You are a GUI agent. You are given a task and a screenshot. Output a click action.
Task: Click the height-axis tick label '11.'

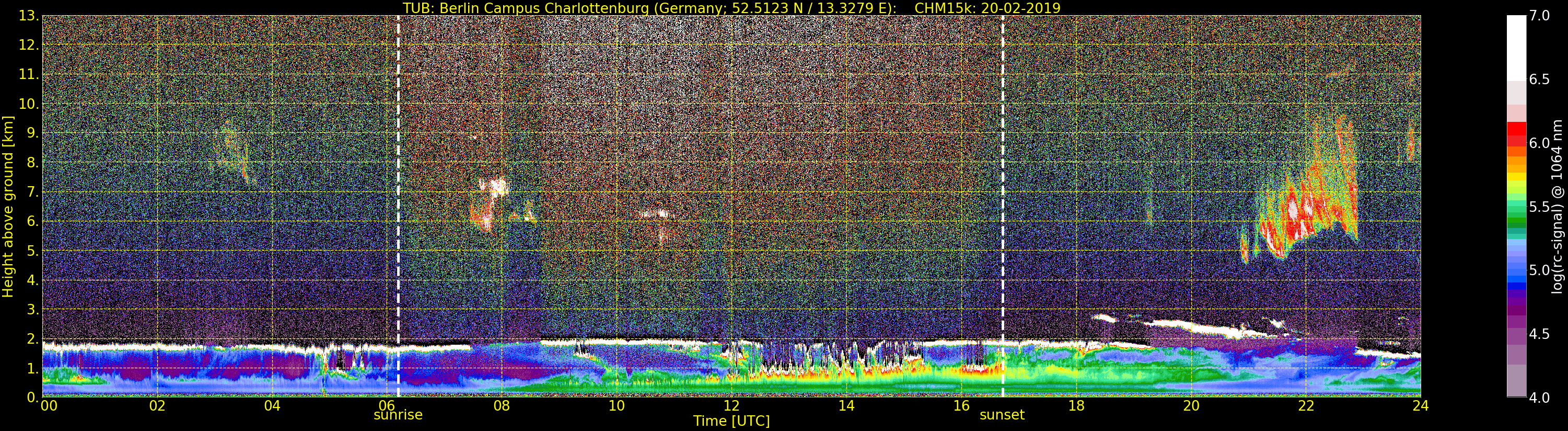(x=29, y=74)
